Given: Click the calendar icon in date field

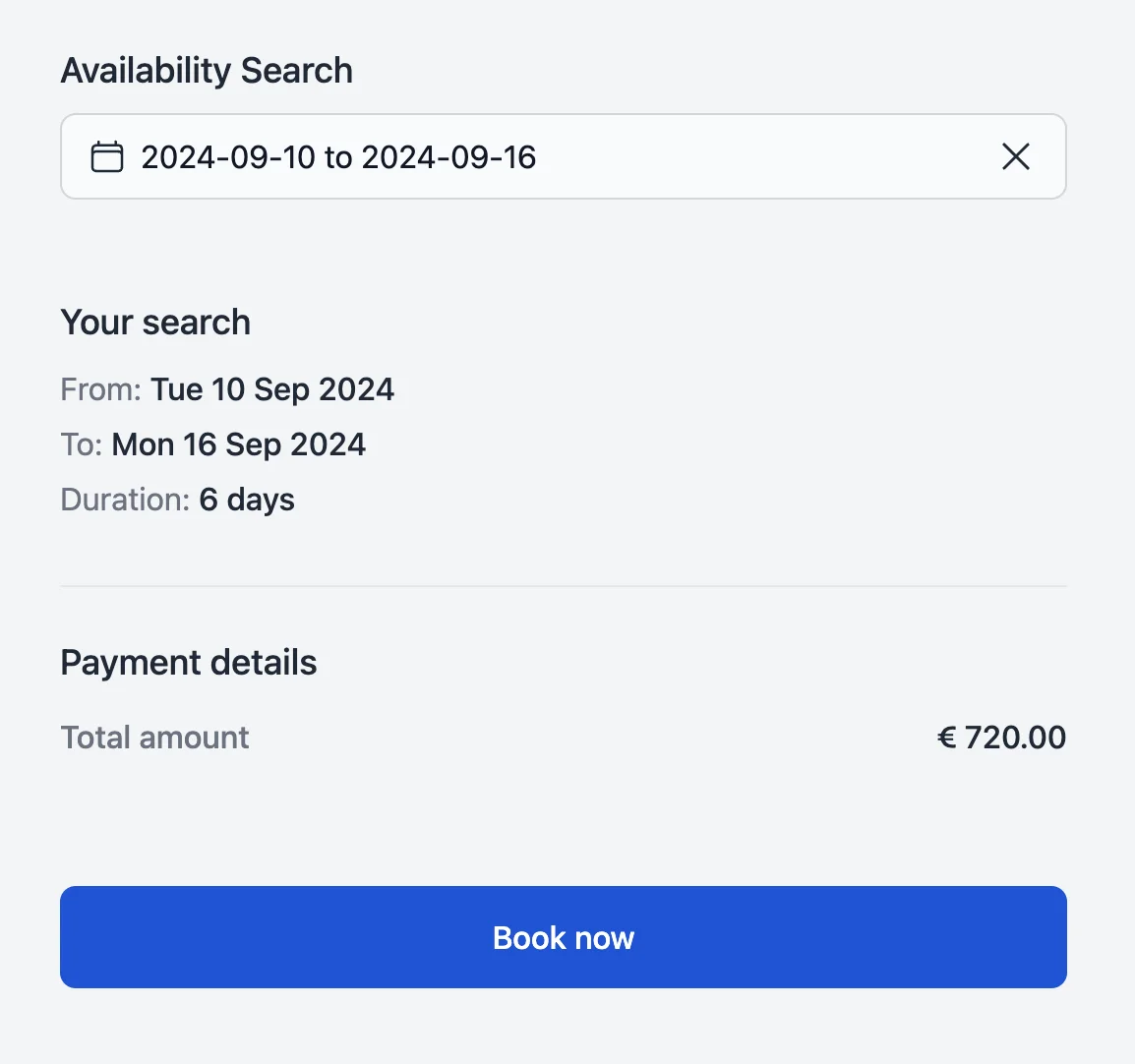Looking at the screenshot, I should point(107,157).
